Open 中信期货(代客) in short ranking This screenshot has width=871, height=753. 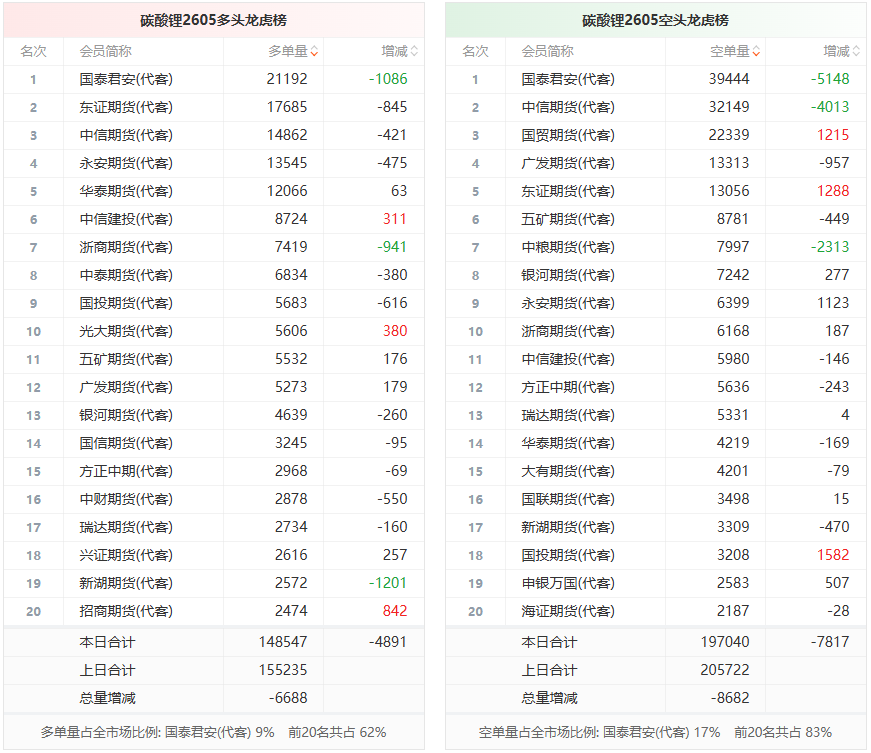pyautogui.click(x=568, y=107)
